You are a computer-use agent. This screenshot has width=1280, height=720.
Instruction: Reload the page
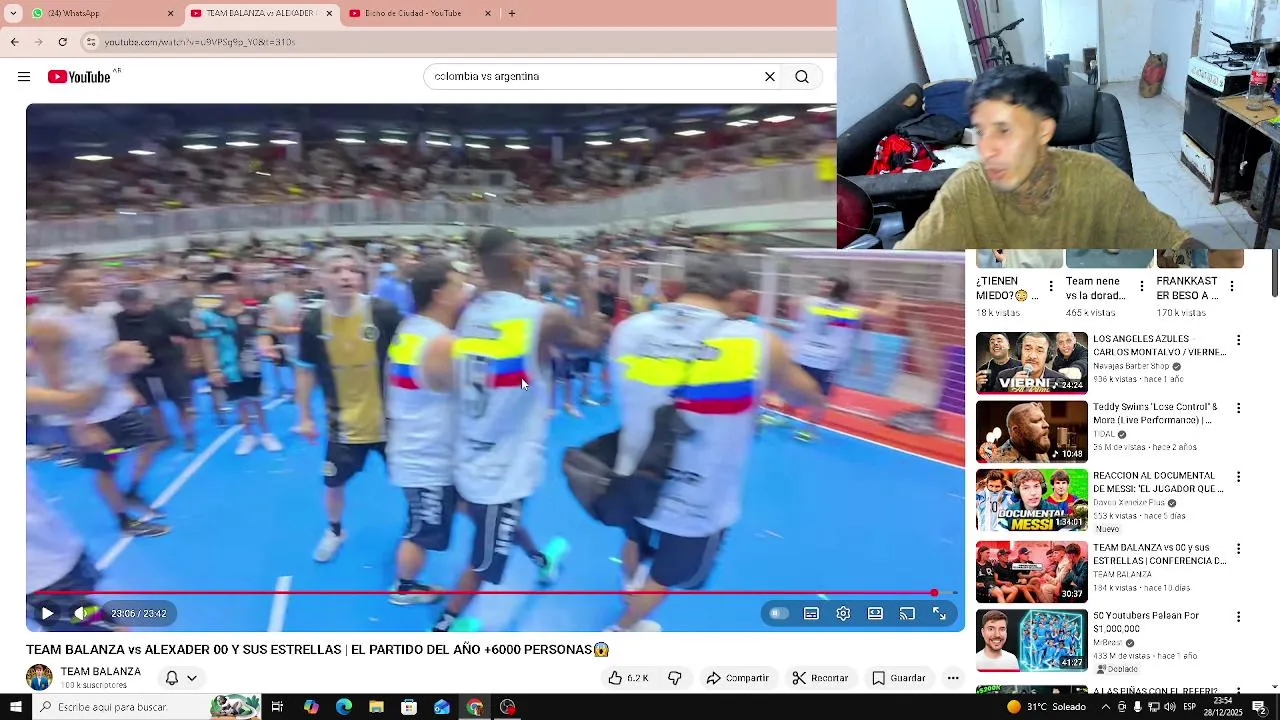point(62,42)
